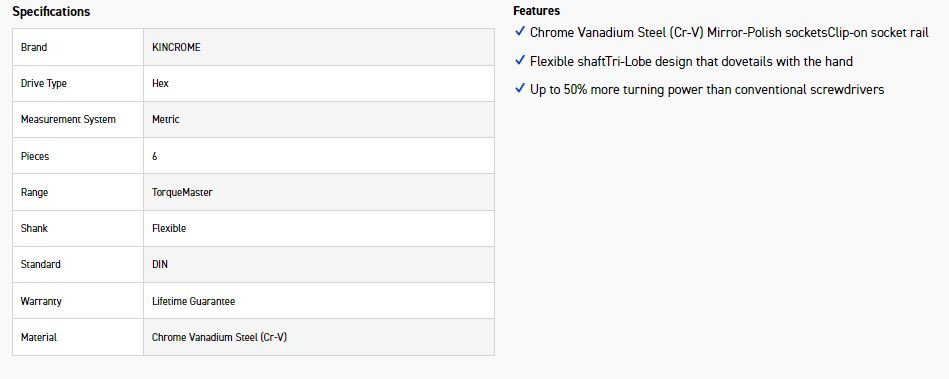Select the Measurement System label
The width and height of the screenshot is (949, 379).
tap(68, 119)
